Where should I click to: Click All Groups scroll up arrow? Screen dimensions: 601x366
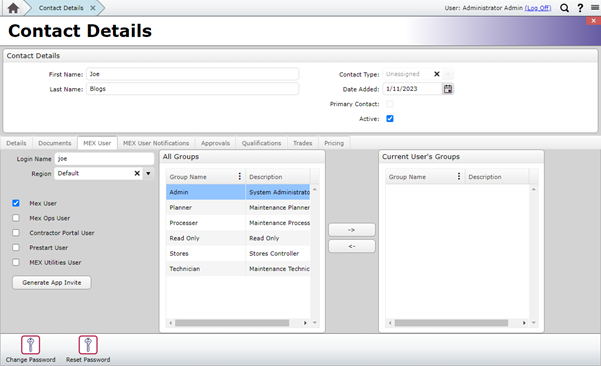coord(315,189)
